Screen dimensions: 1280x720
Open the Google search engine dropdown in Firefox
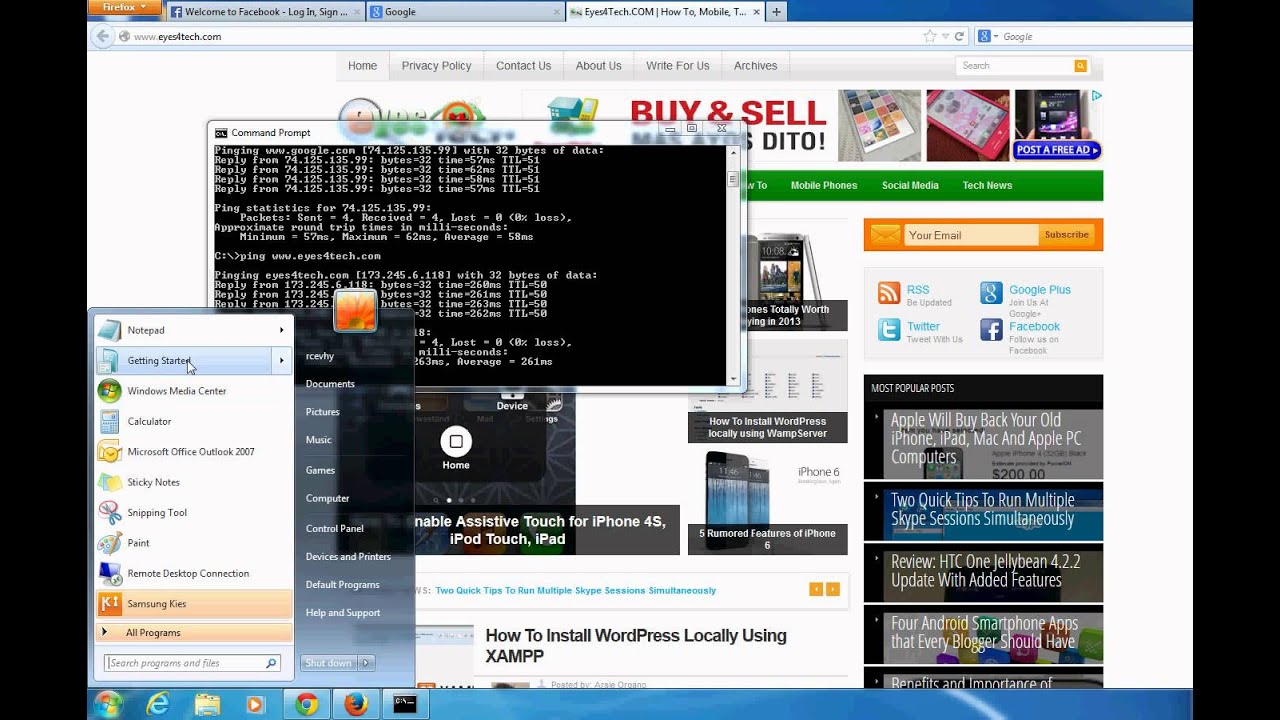pos(988,36)
